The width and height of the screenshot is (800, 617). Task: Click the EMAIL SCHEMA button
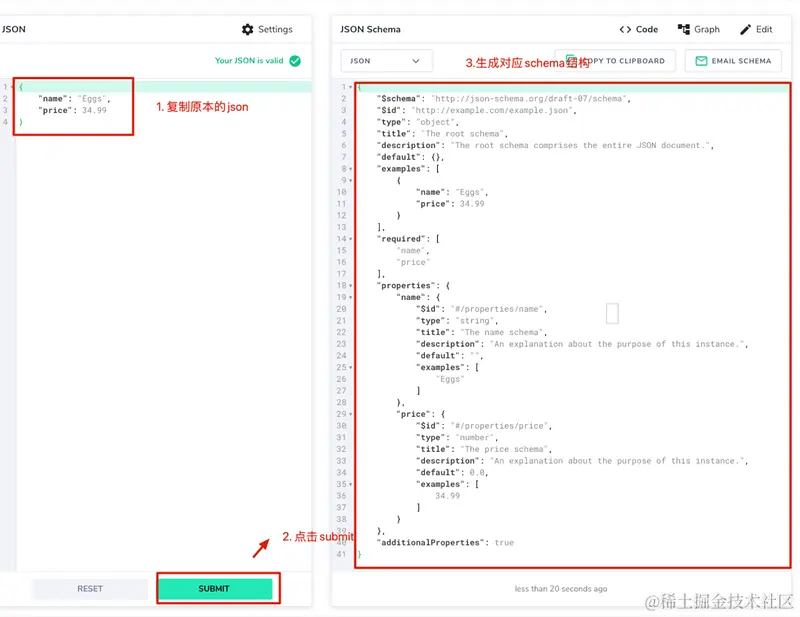click(733, 61)
